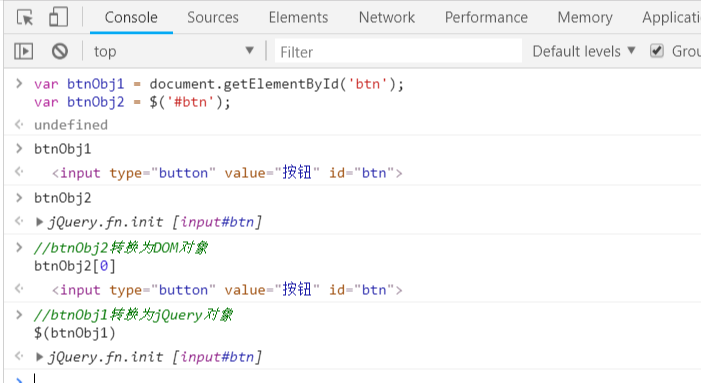Screen dimensions: 701x383
Task: Switch to the Elements tab
Action: 298,17
